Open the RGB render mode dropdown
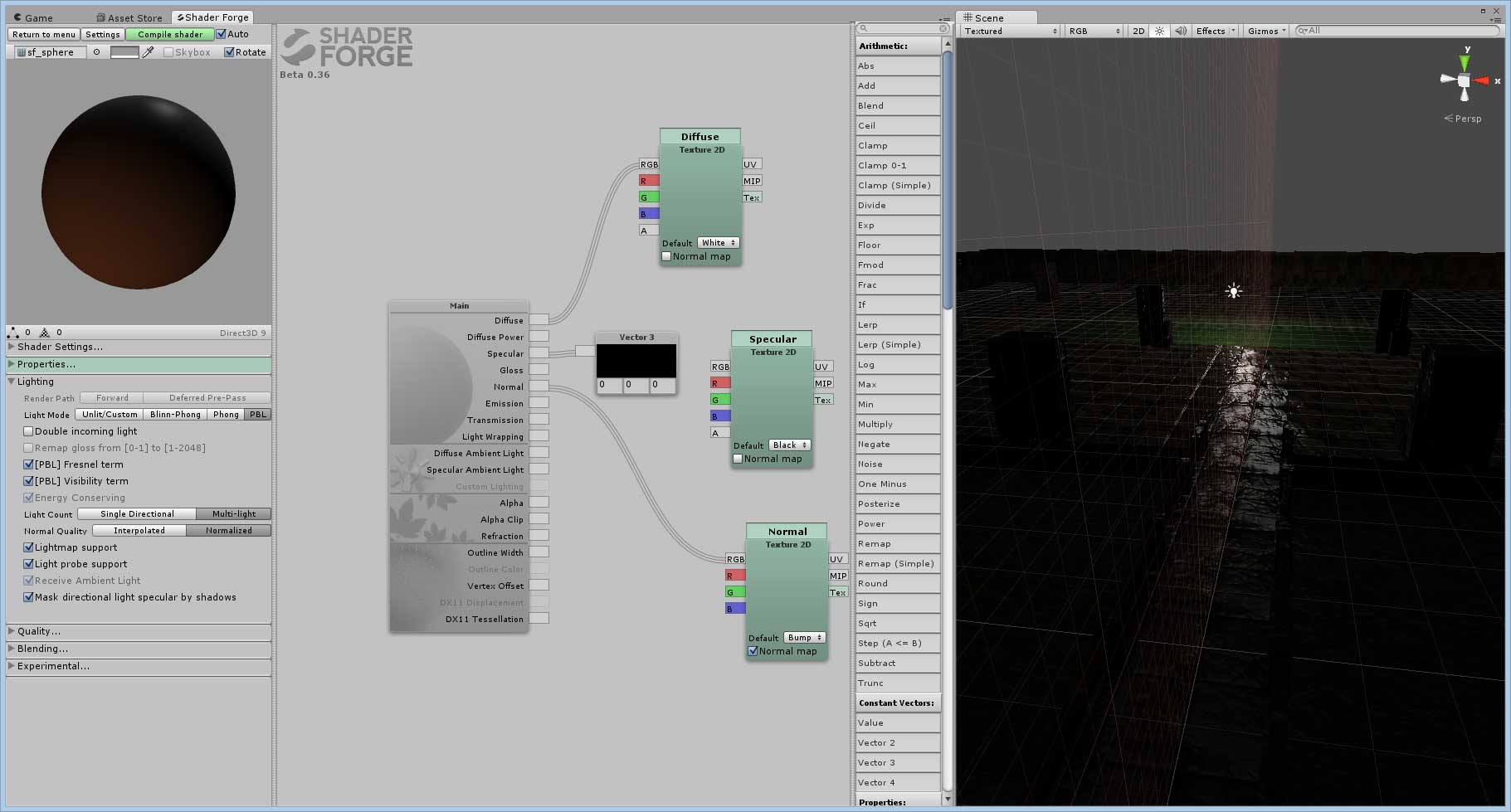The width and height of the screenshot is (1511, 812). pos(1094,31)
